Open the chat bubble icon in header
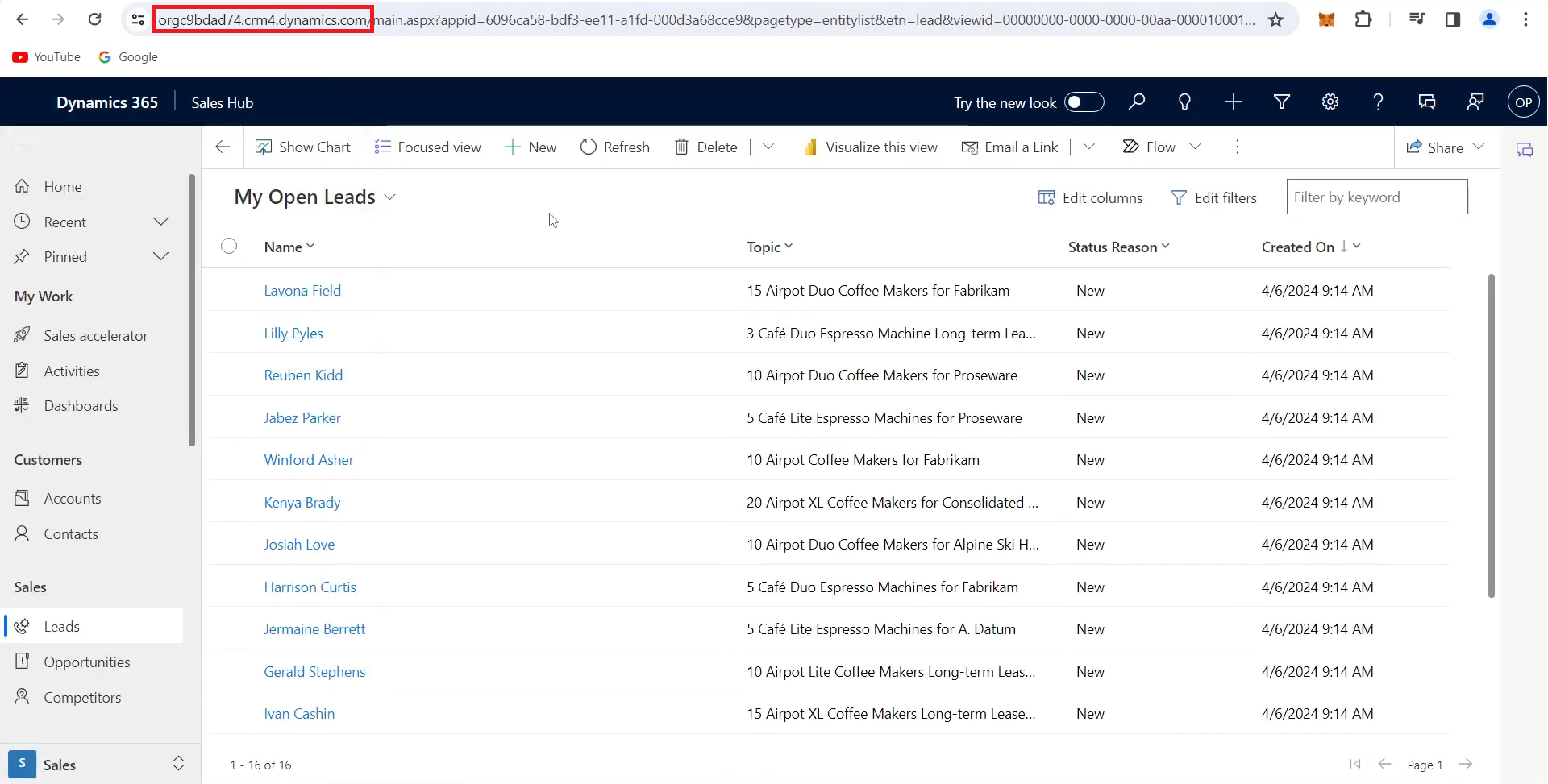The height and width of the screenshot is (784, 1548). click(1426, 102)
